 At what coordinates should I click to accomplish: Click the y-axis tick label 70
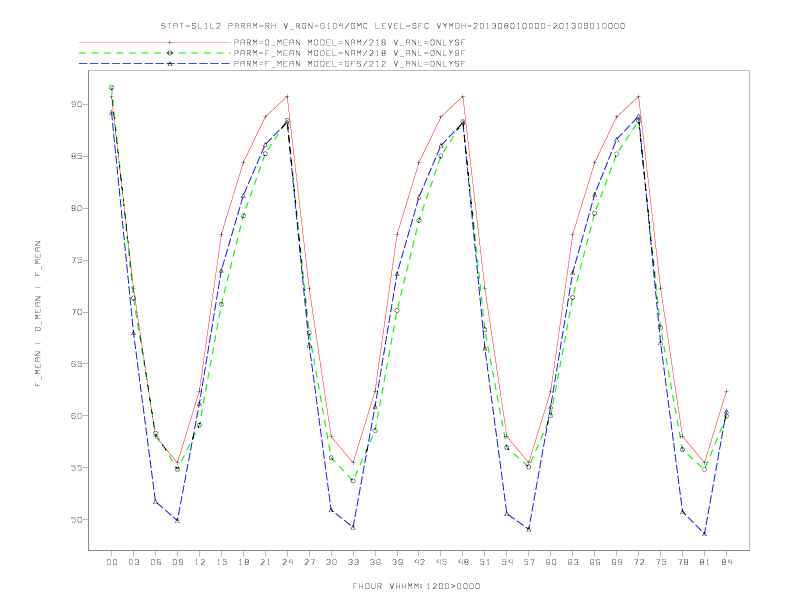click(77, 312)
